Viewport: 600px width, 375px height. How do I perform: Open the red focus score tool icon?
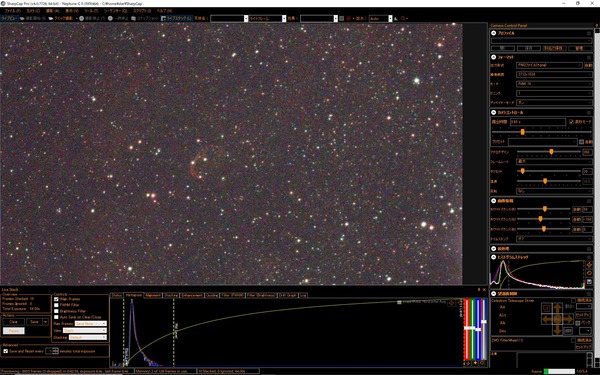tap(403, 18)
